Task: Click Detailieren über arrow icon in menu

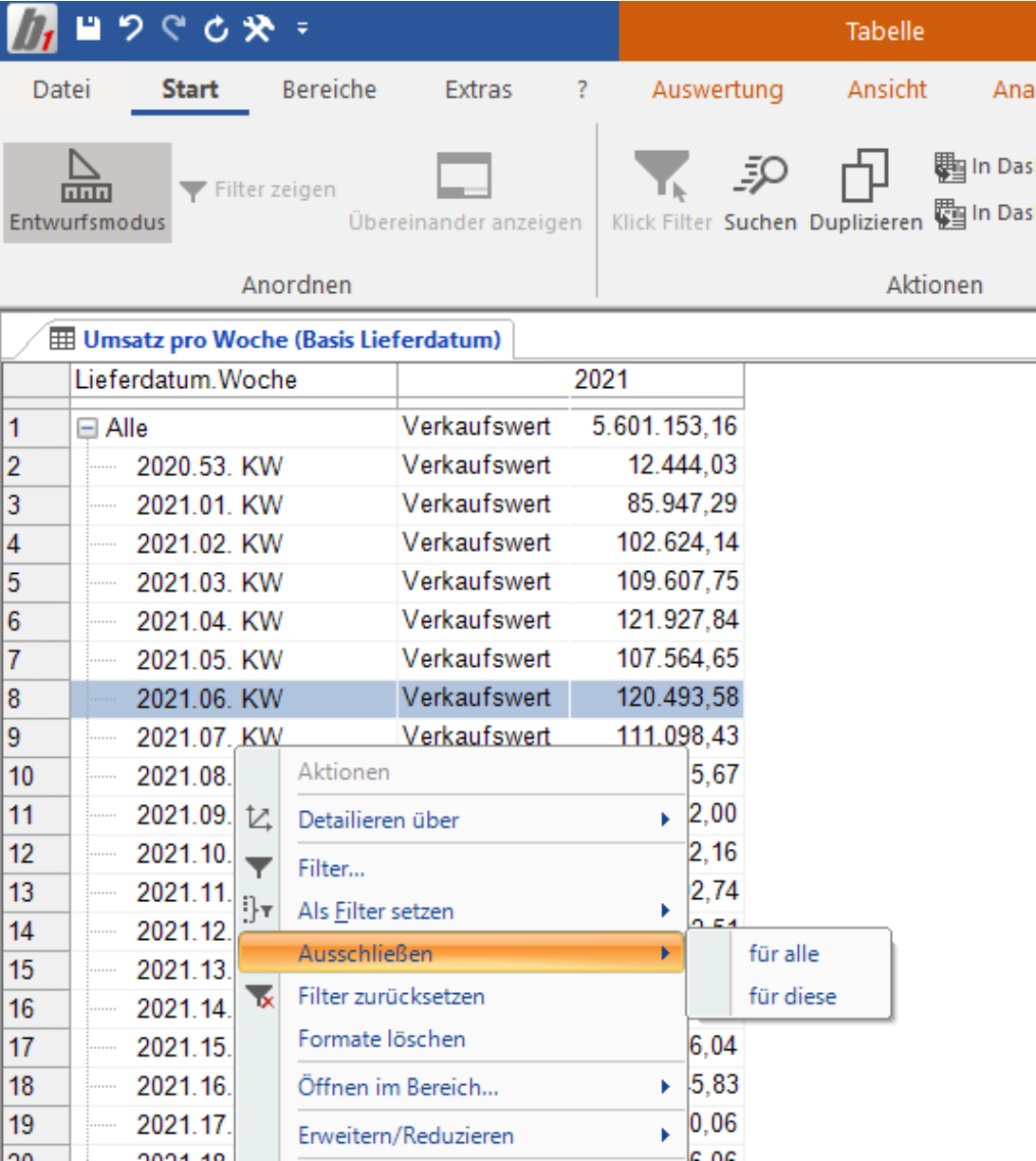Action: point(258,820)
